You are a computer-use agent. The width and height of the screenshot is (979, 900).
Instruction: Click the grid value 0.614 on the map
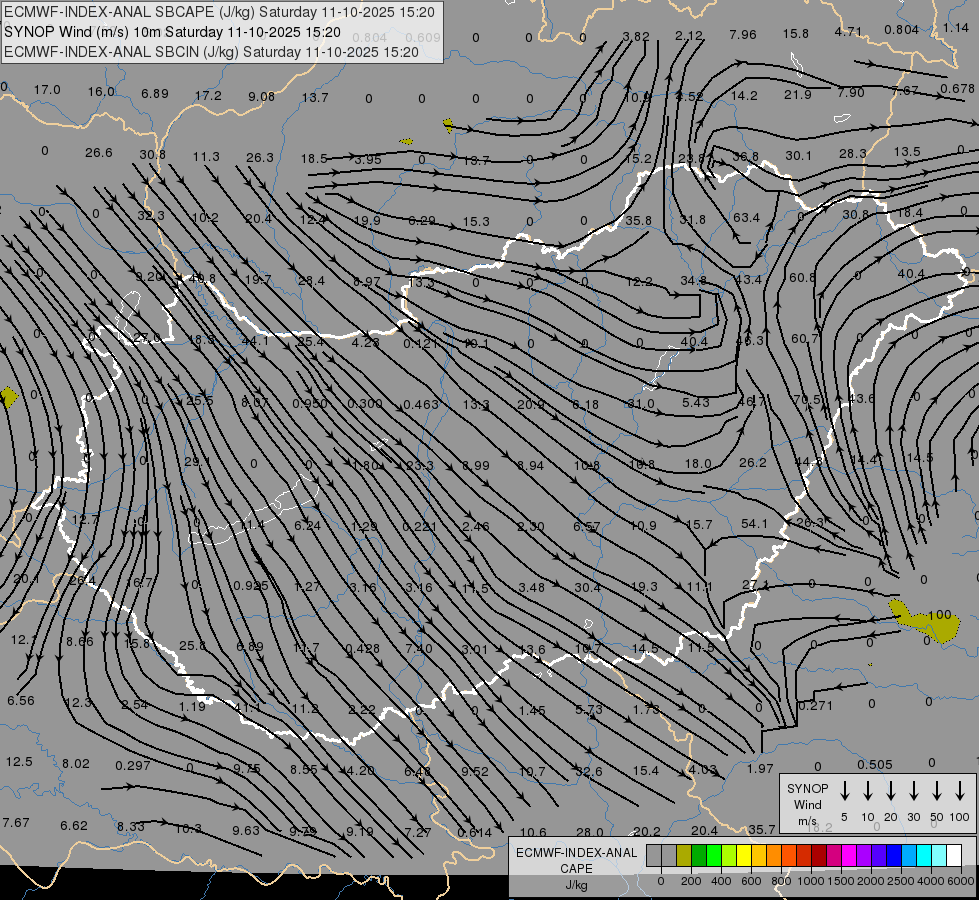[475, 832]
